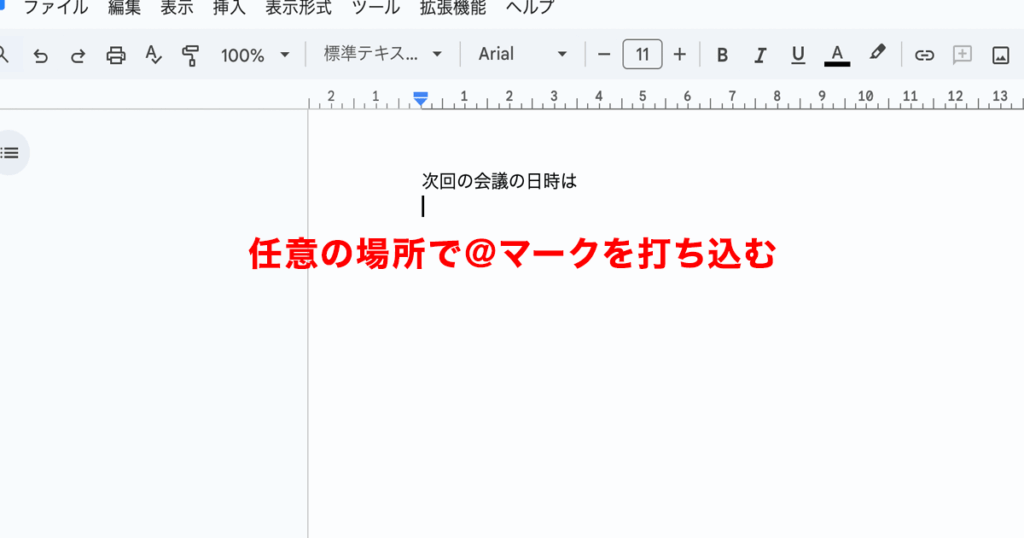Viewport: 1024px width, 538px height.
Task: Click the Redo arrow icon
Action: tap(78, 55)
